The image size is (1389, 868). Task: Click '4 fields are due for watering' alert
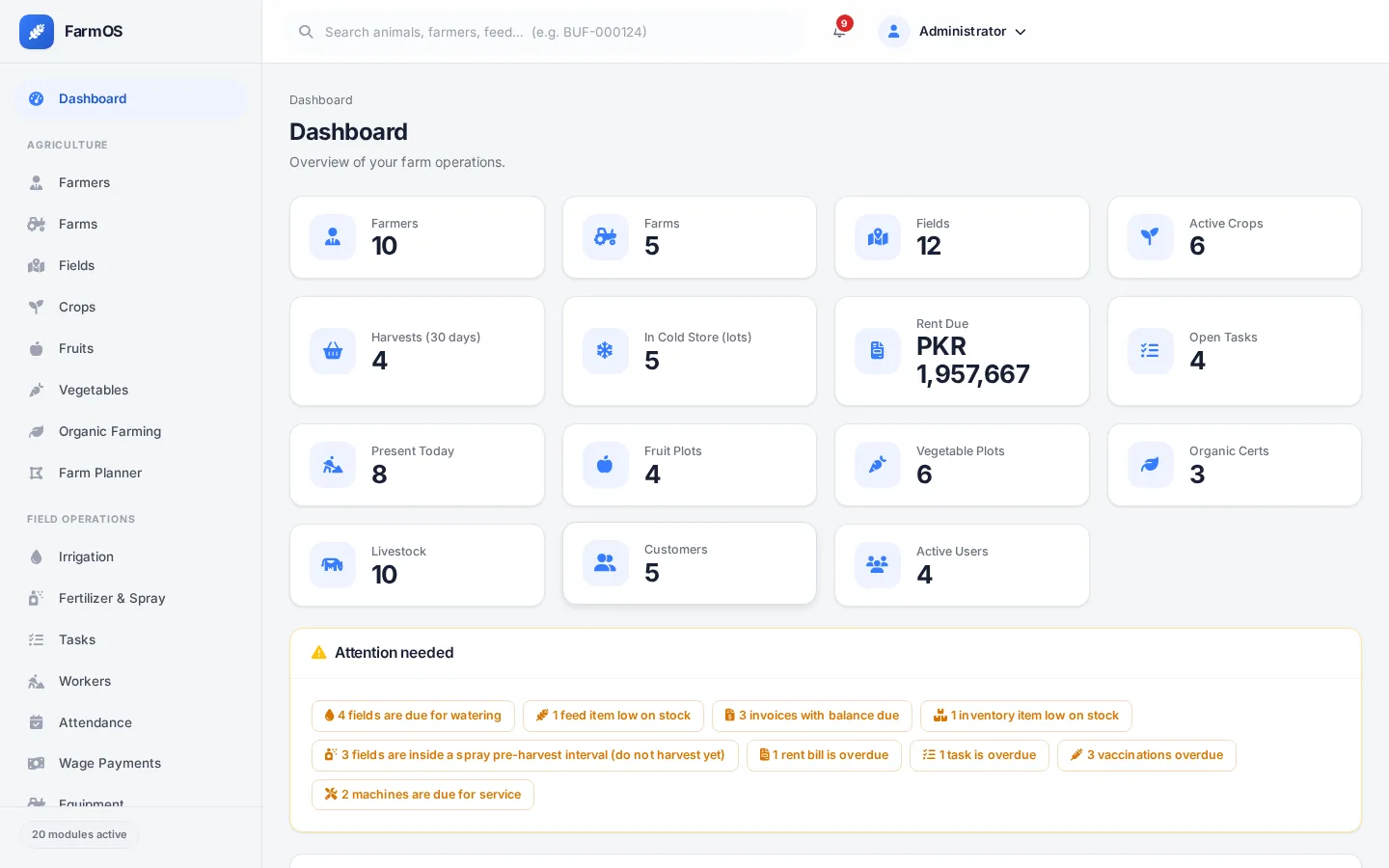point(413,716)
